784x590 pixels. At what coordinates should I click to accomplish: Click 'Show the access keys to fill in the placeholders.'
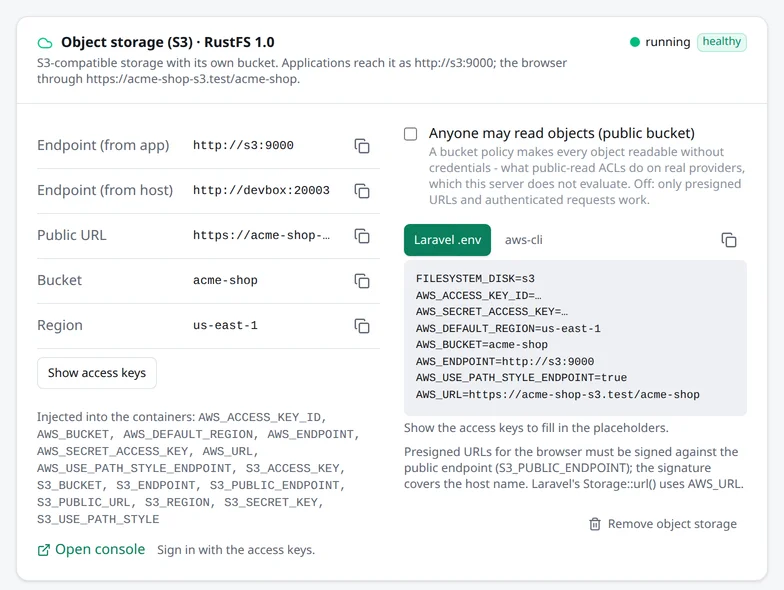tap(536, 428)
